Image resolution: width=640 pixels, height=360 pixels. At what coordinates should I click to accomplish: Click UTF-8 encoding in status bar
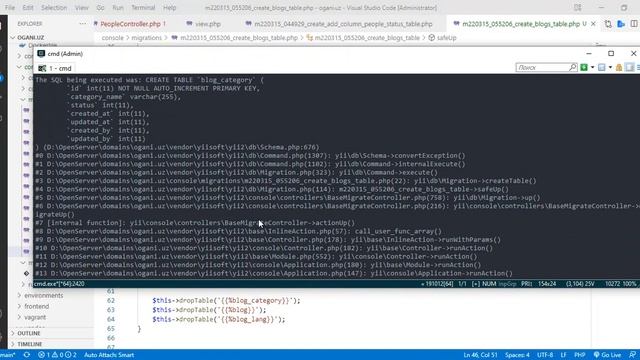545,355
